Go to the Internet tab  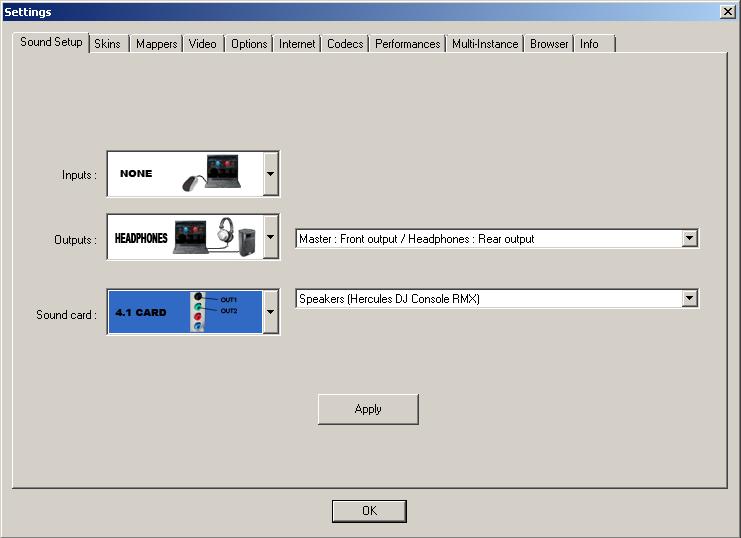click(x=297, y=44)
